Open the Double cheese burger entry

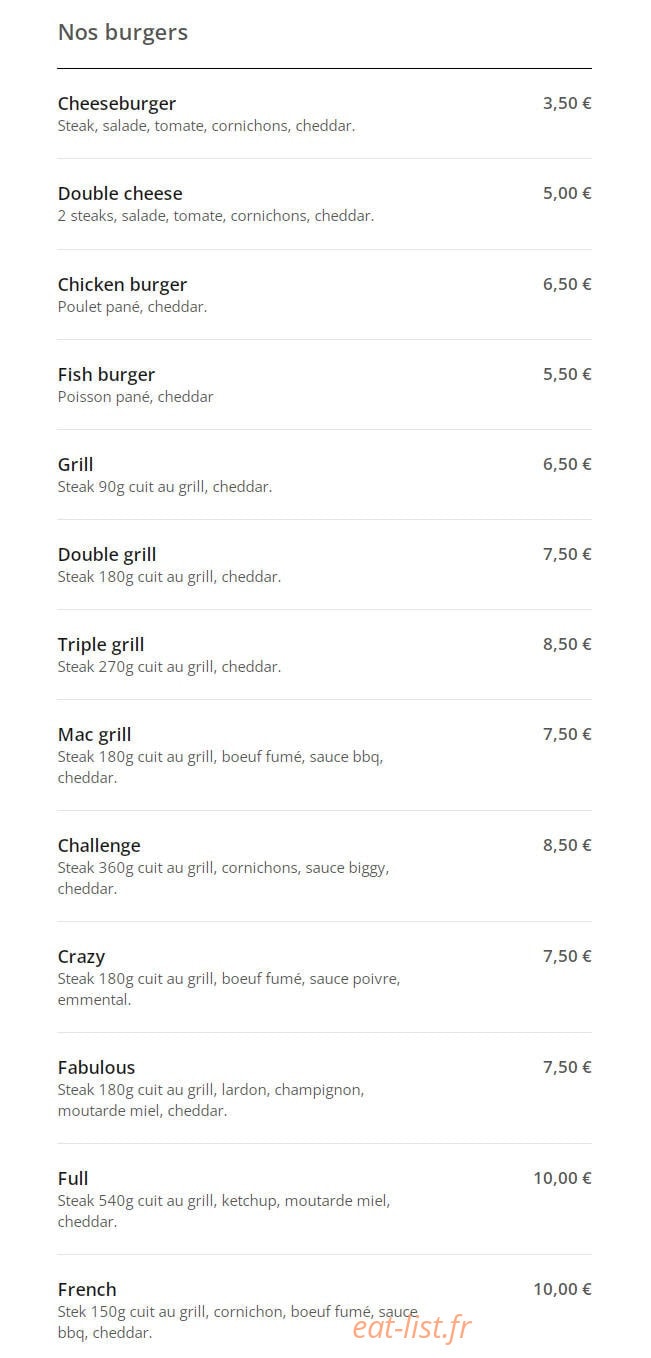[120, 194]
